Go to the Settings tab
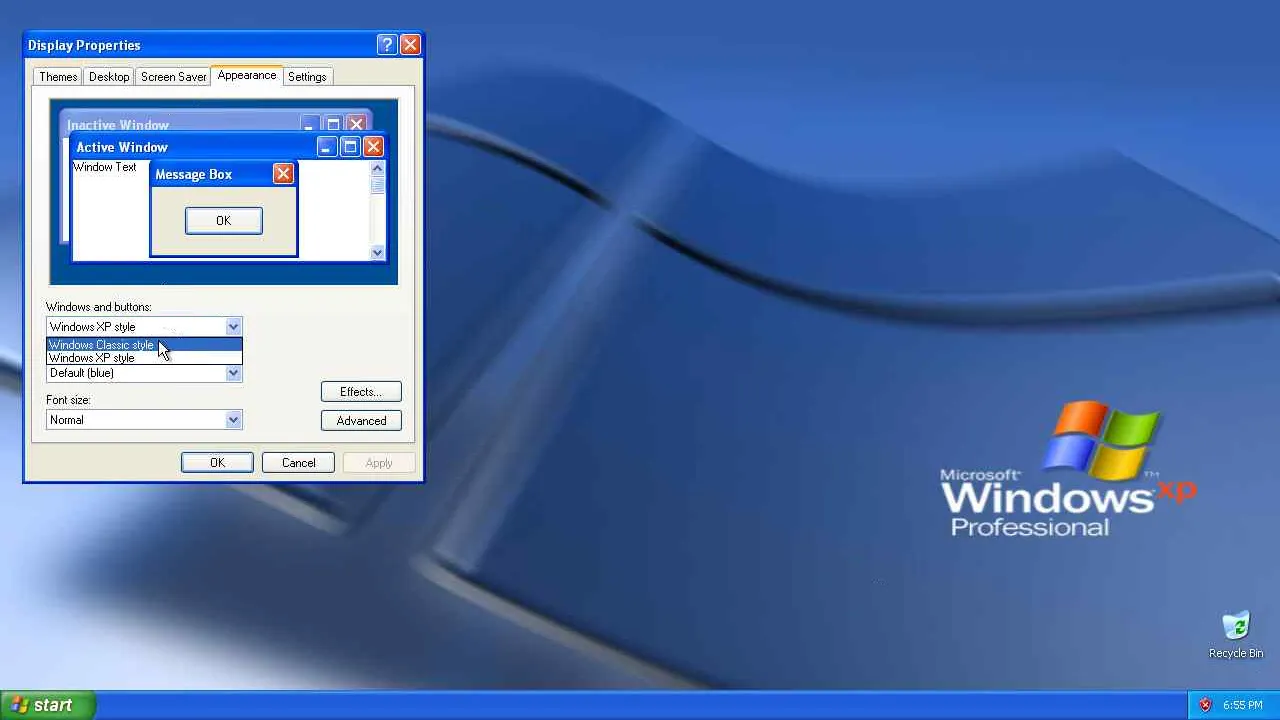Viewport: 1280px width, 720px height. [x=307, y=77]
